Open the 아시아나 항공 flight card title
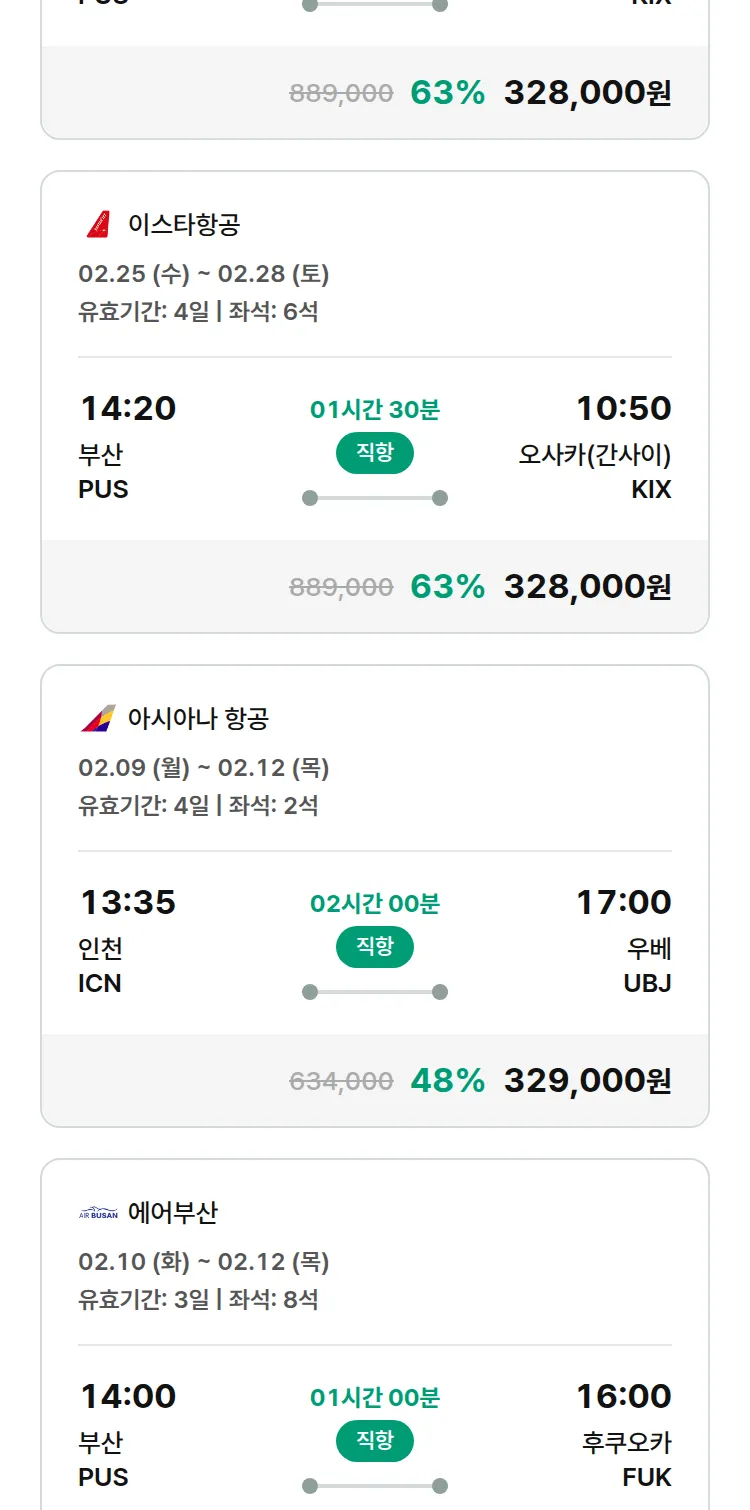This screenshot has width=750, height=1510. point(198,718)
